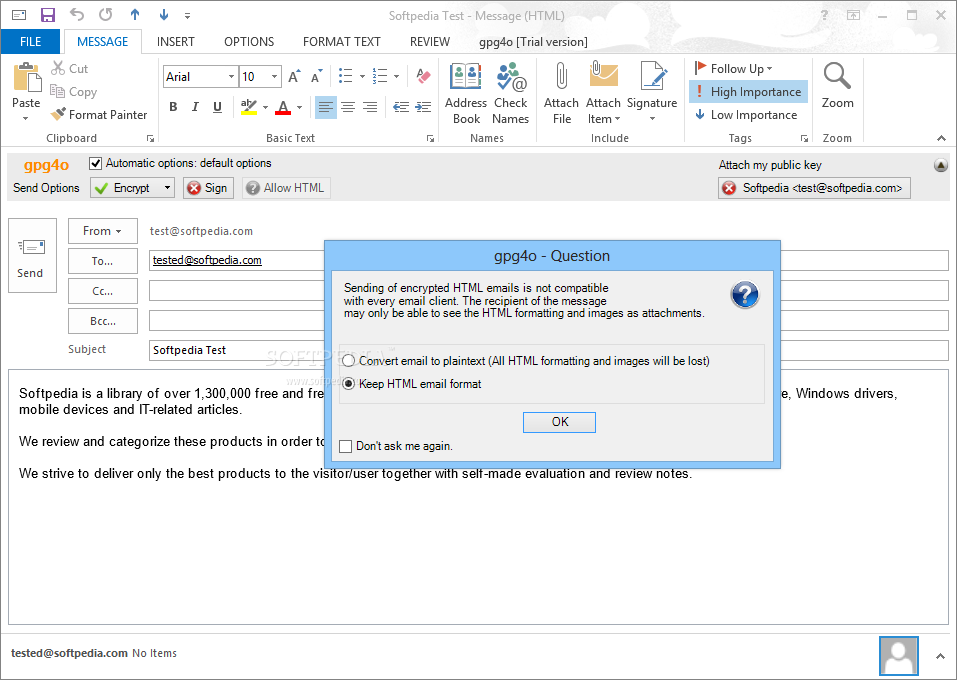Viewport: 957px width, 680px height.
Task: Send the email message
Action: [32, 255]
